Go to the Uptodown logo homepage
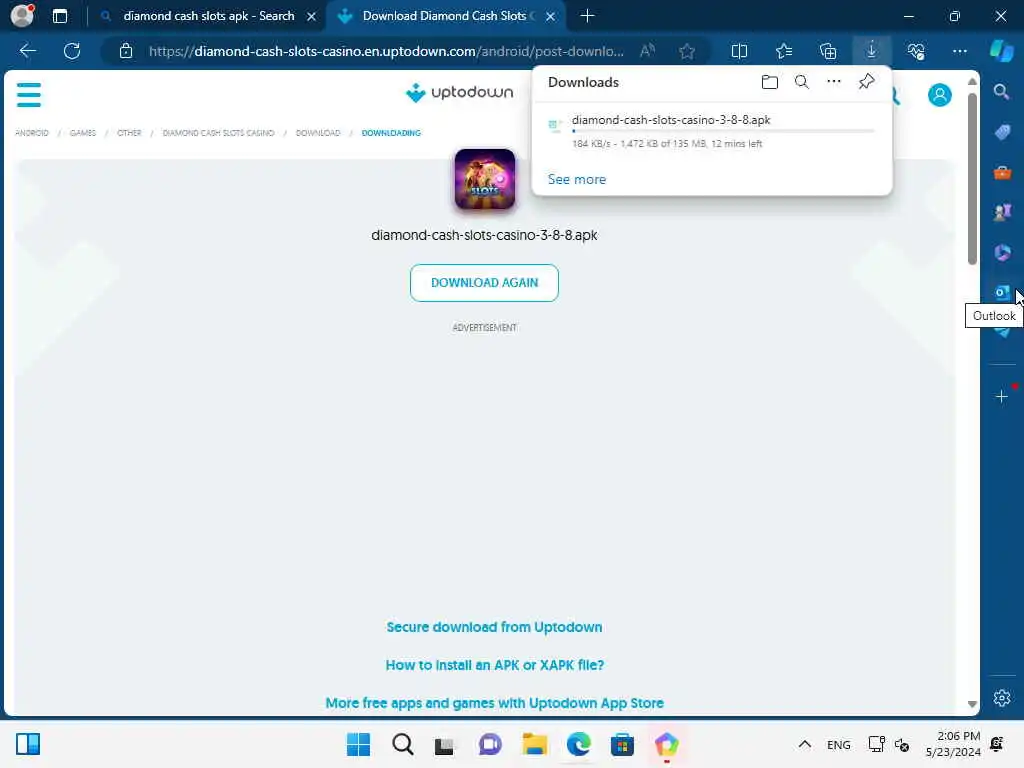 [459, 93]
